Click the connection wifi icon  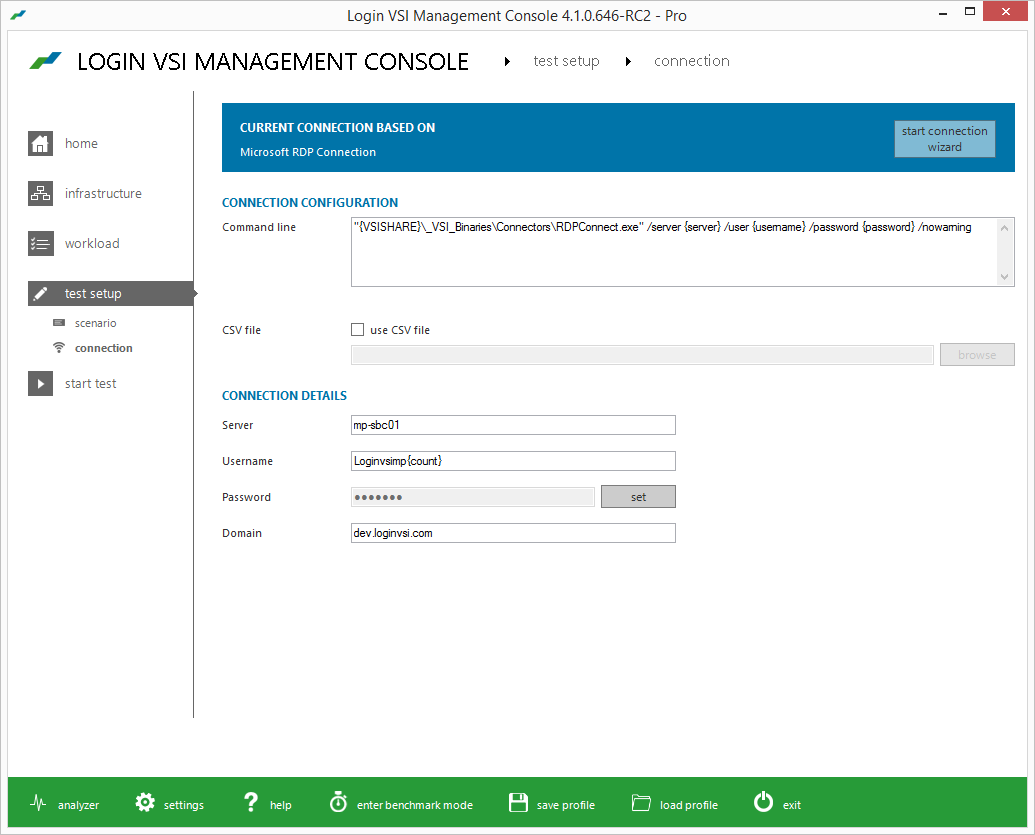click(59, 347)
